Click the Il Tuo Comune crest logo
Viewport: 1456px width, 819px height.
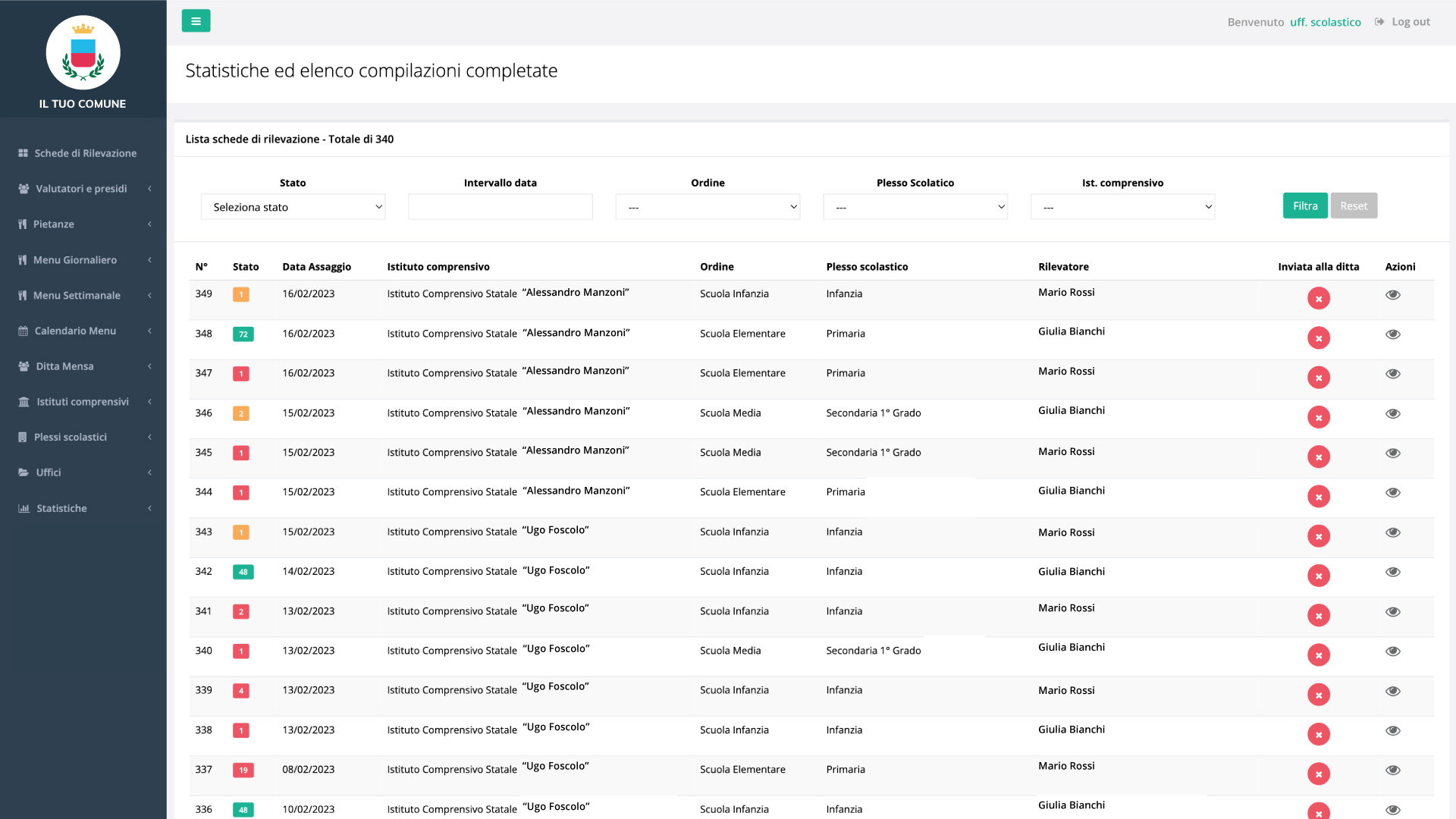tap(83, 52)
